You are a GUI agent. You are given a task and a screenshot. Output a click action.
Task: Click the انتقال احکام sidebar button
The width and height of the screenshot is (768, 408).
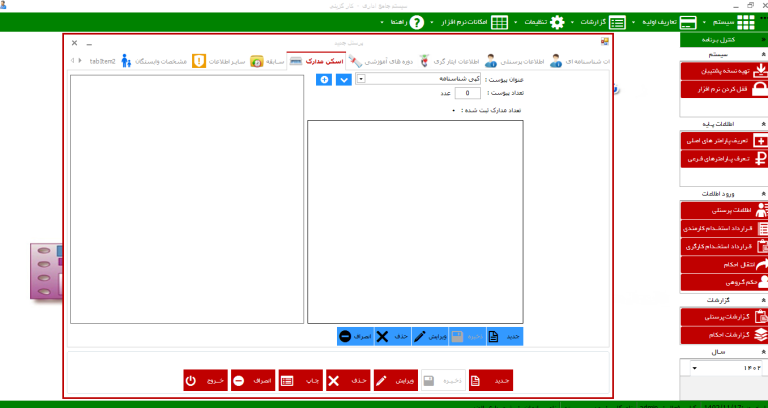[724, 264]
